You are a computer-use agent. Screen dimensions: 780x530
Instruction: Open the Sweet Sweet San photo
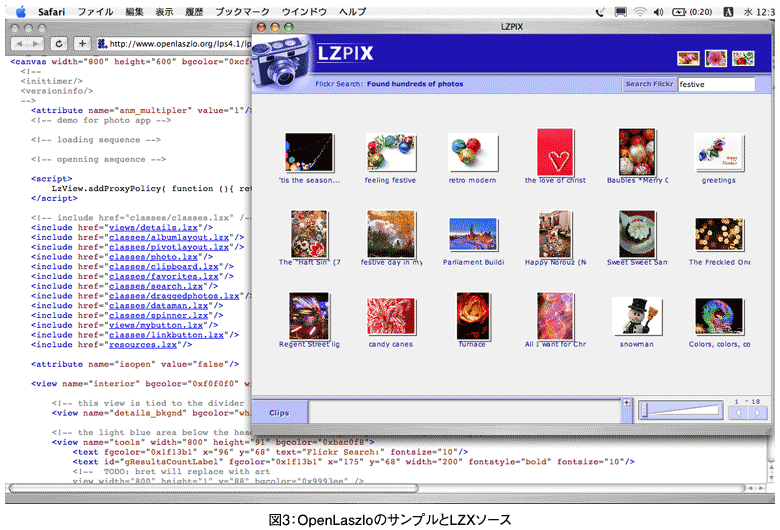point(637,234)
